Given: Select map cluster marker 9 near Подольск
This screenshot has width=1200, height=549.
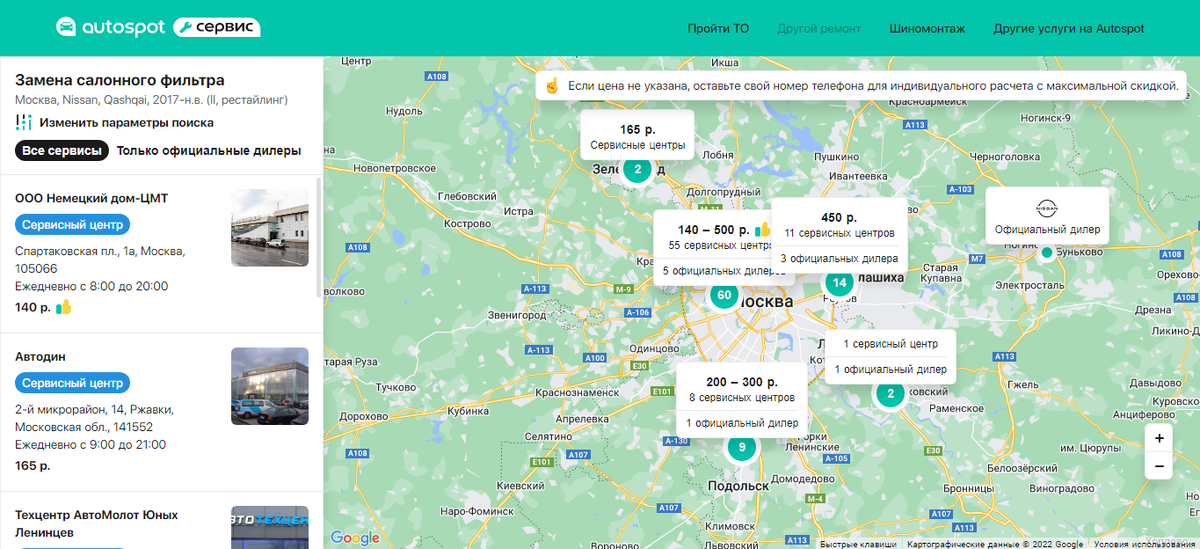Looking at the screenshot, I should point(742,447).
